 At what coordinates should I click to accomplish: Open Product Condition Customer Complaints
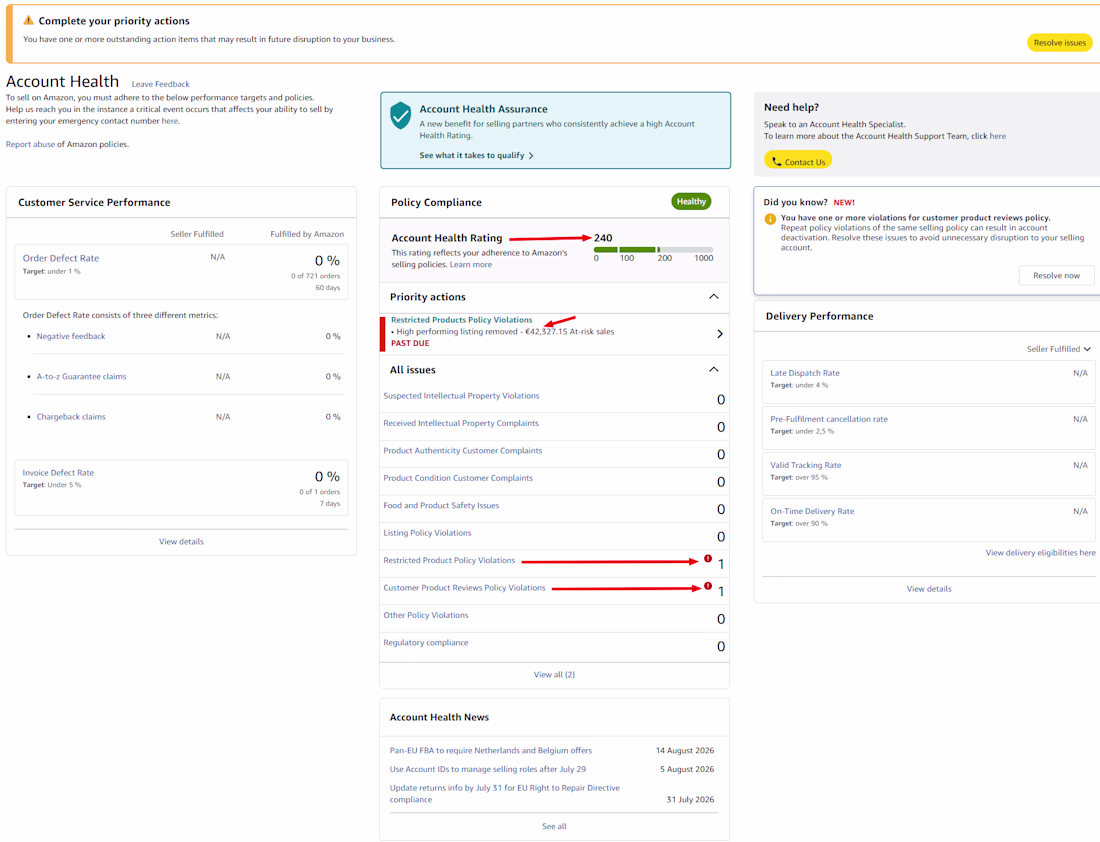pyautogui.click(x=458, y=478)
